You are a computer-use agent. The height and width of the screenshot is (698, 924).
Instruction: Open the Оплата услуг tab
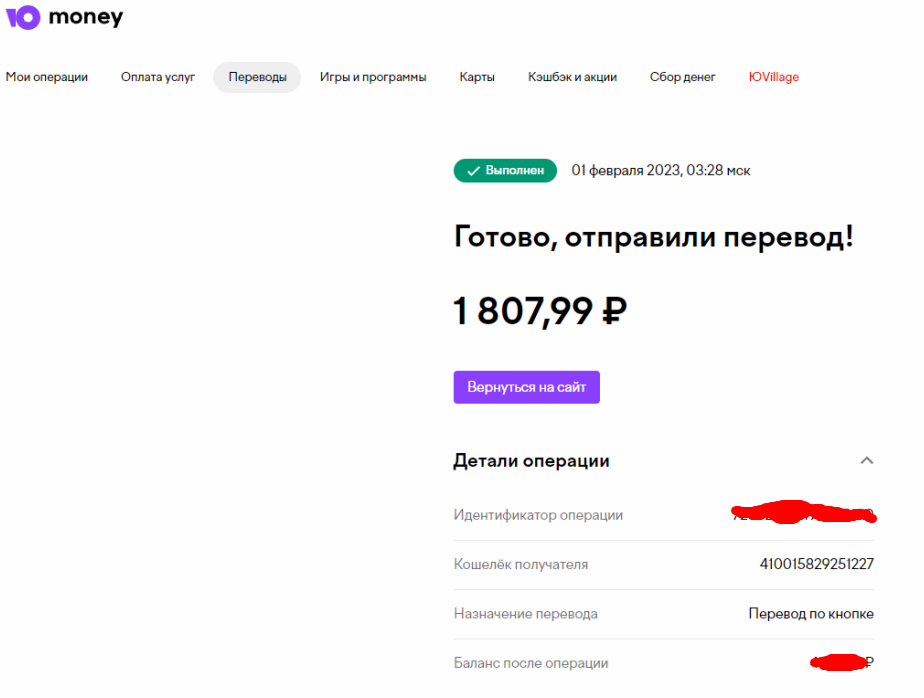158,77
